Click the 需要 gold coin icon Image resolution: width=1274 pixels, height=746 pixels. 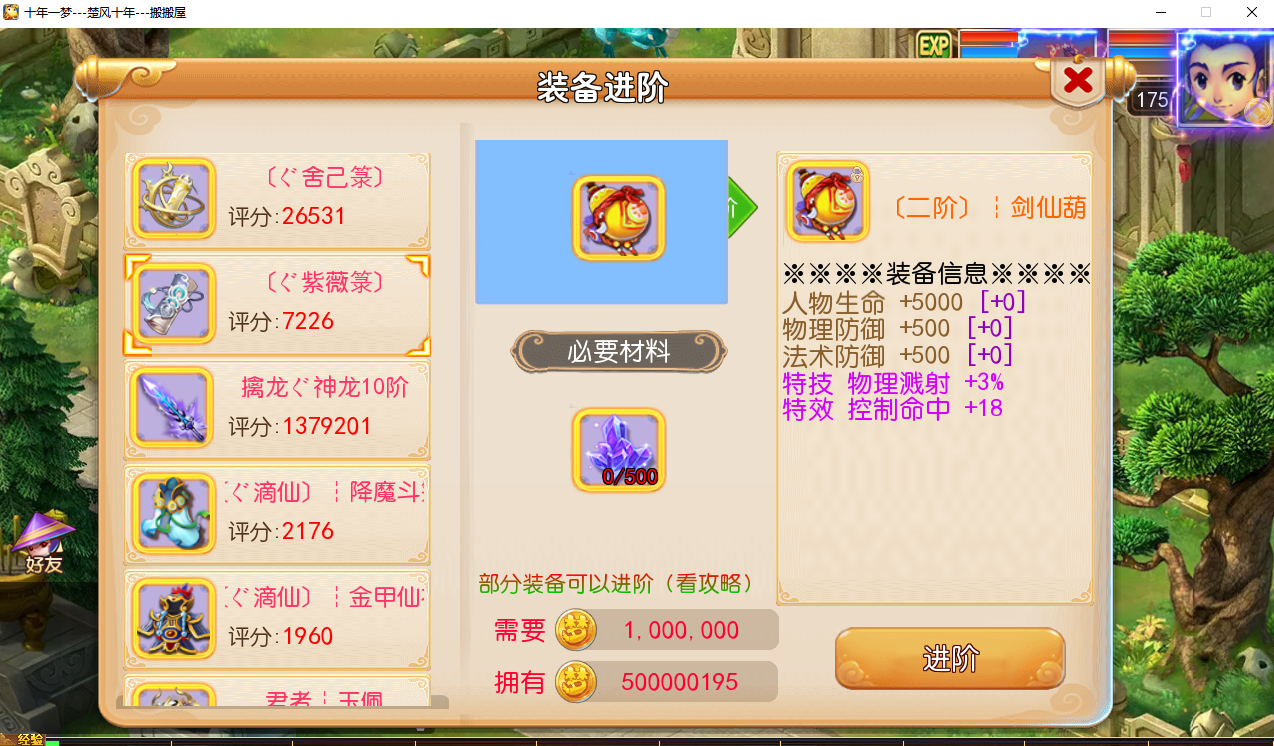tap(576, 630)
